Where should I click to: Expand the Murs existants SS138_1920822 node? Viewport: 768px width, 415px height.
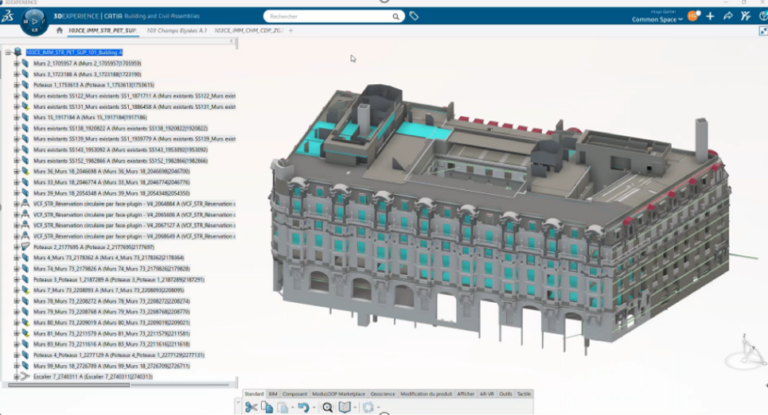tap(17, 128)
